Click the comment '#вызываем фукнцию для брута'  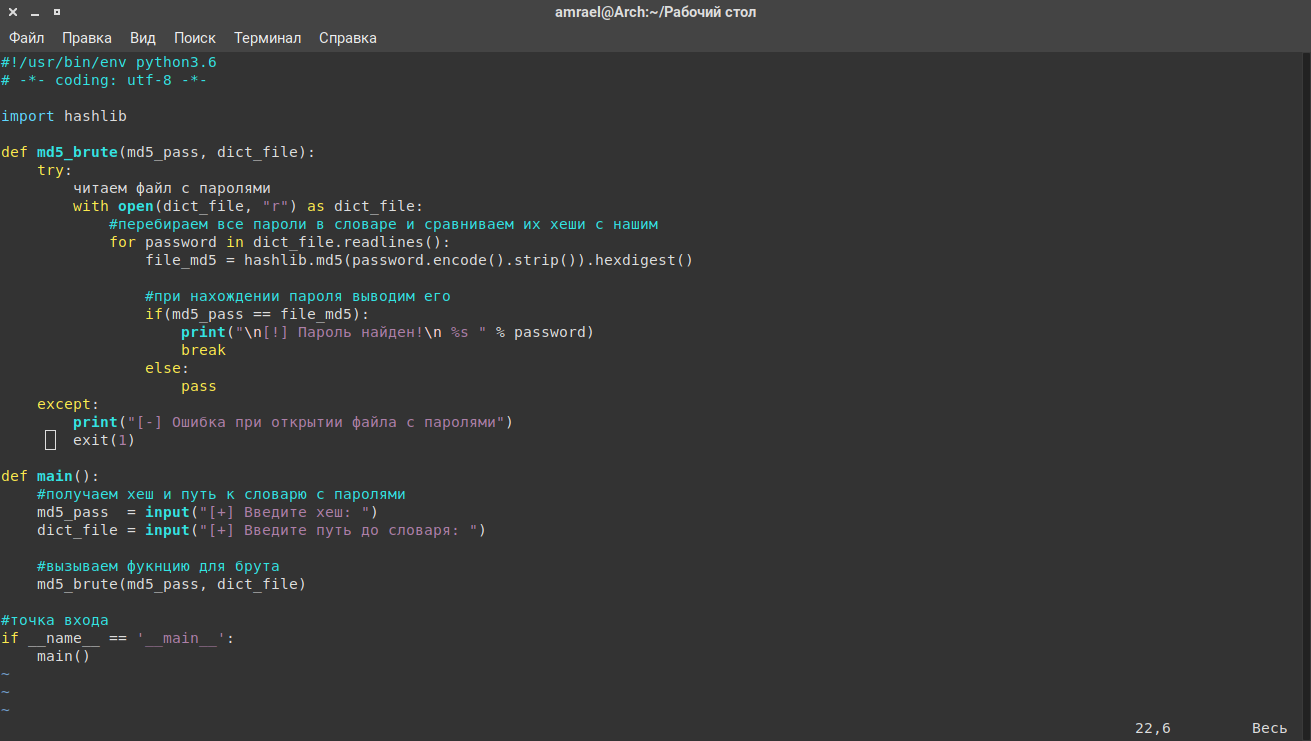(158, 566)
